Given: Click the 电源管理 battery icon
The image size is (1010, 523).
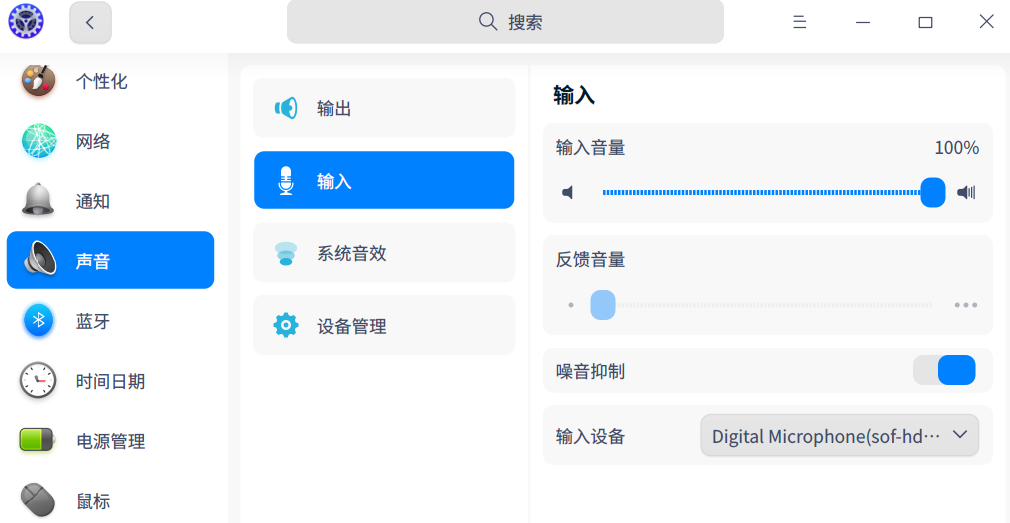Looking at the screenshot, I should (37, 440).
